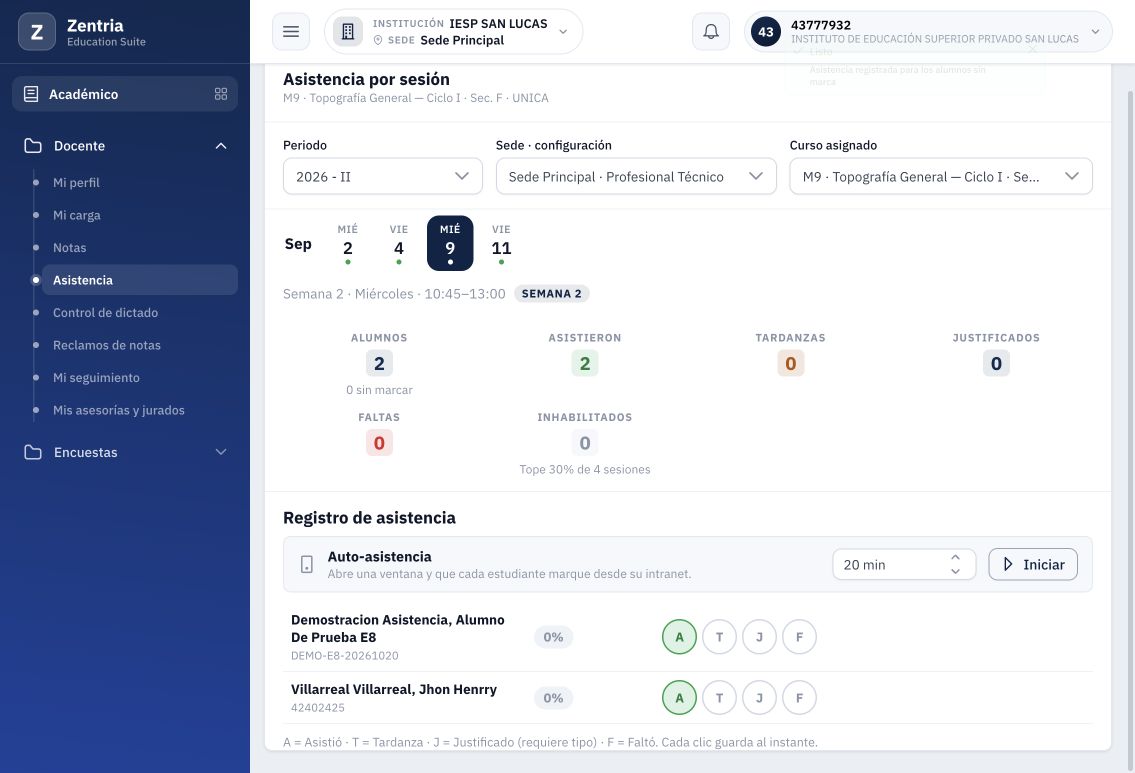Open the Sede configuración dropdown
Viewport: 1135px width, 773px height.
click(x=636, y=177)
